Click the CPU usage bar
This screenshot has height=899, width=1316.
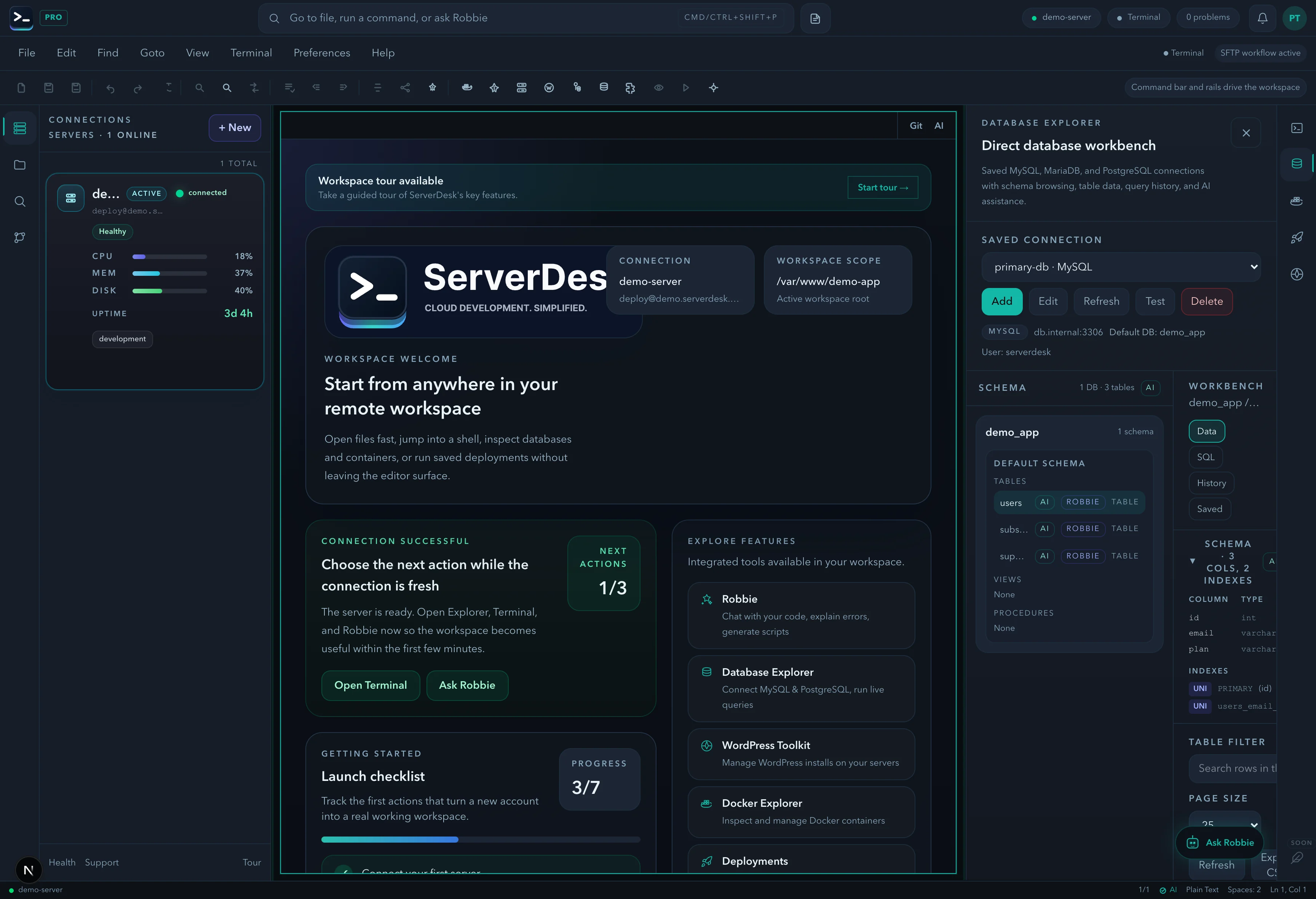tap(170, 257)
